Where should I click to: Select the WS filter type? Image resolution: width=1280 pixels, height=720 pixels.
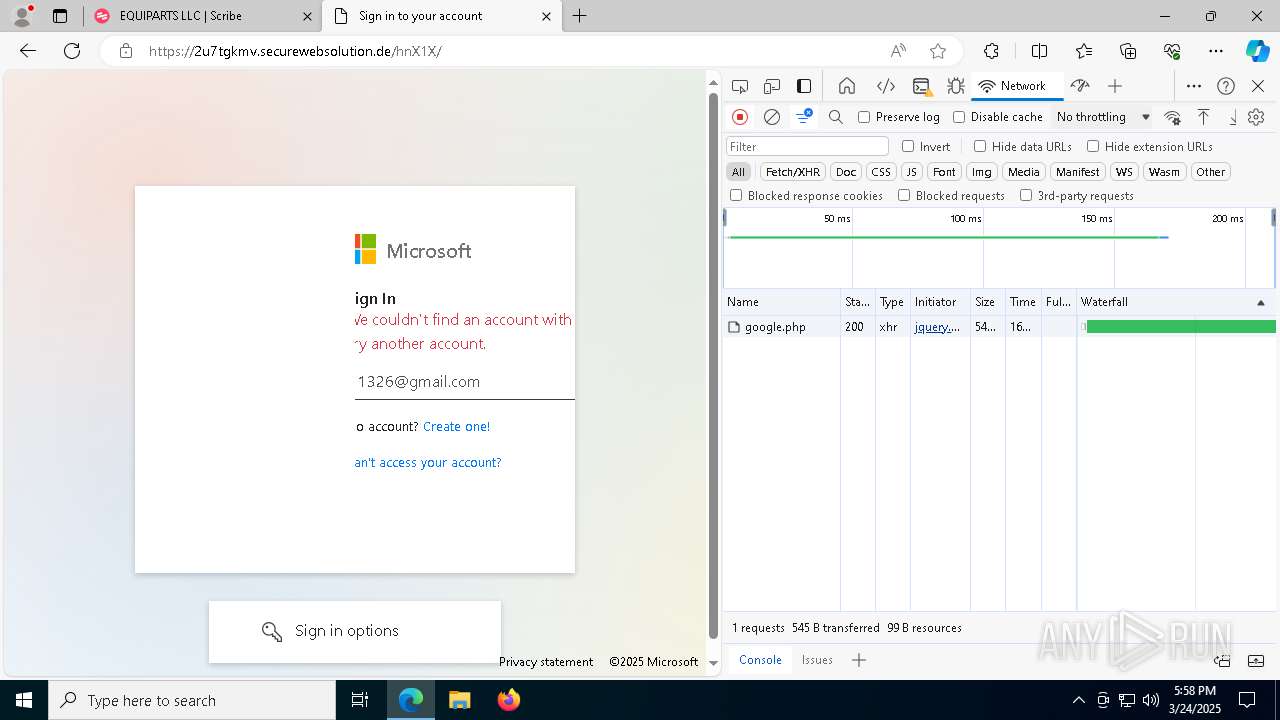tap(1125, 172)
